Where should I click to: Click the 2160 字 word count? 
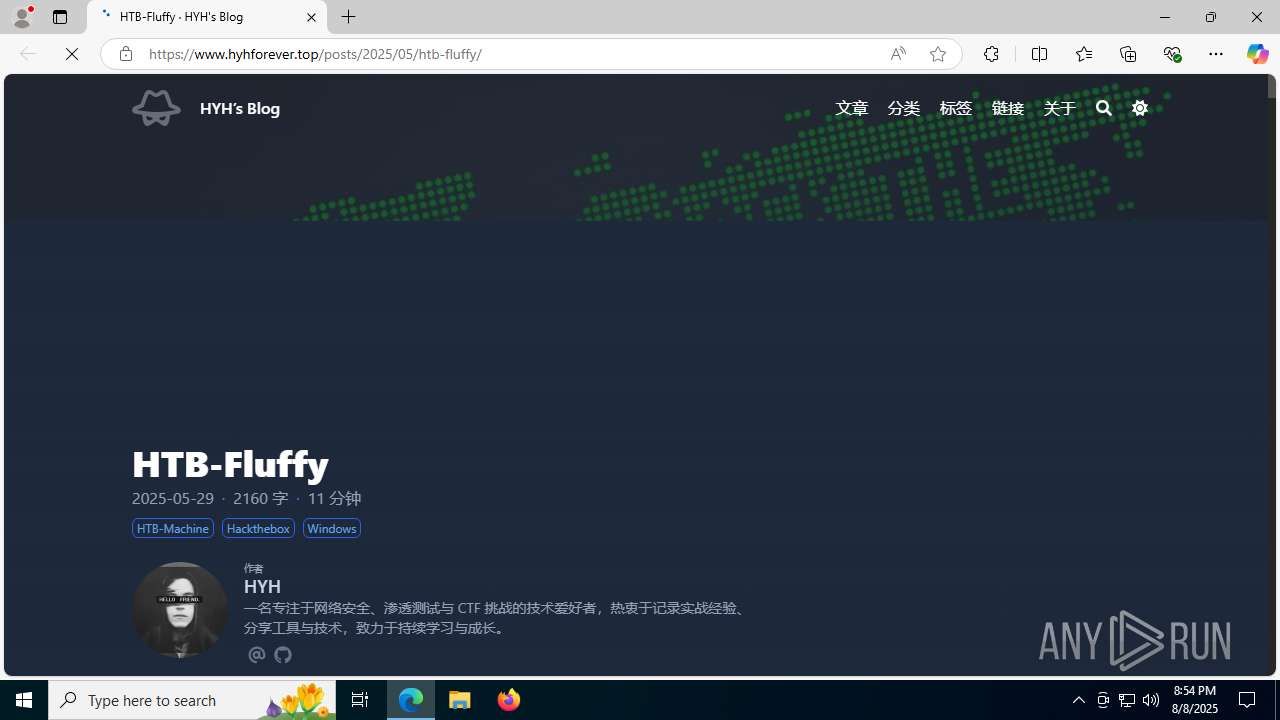[260, 498]
